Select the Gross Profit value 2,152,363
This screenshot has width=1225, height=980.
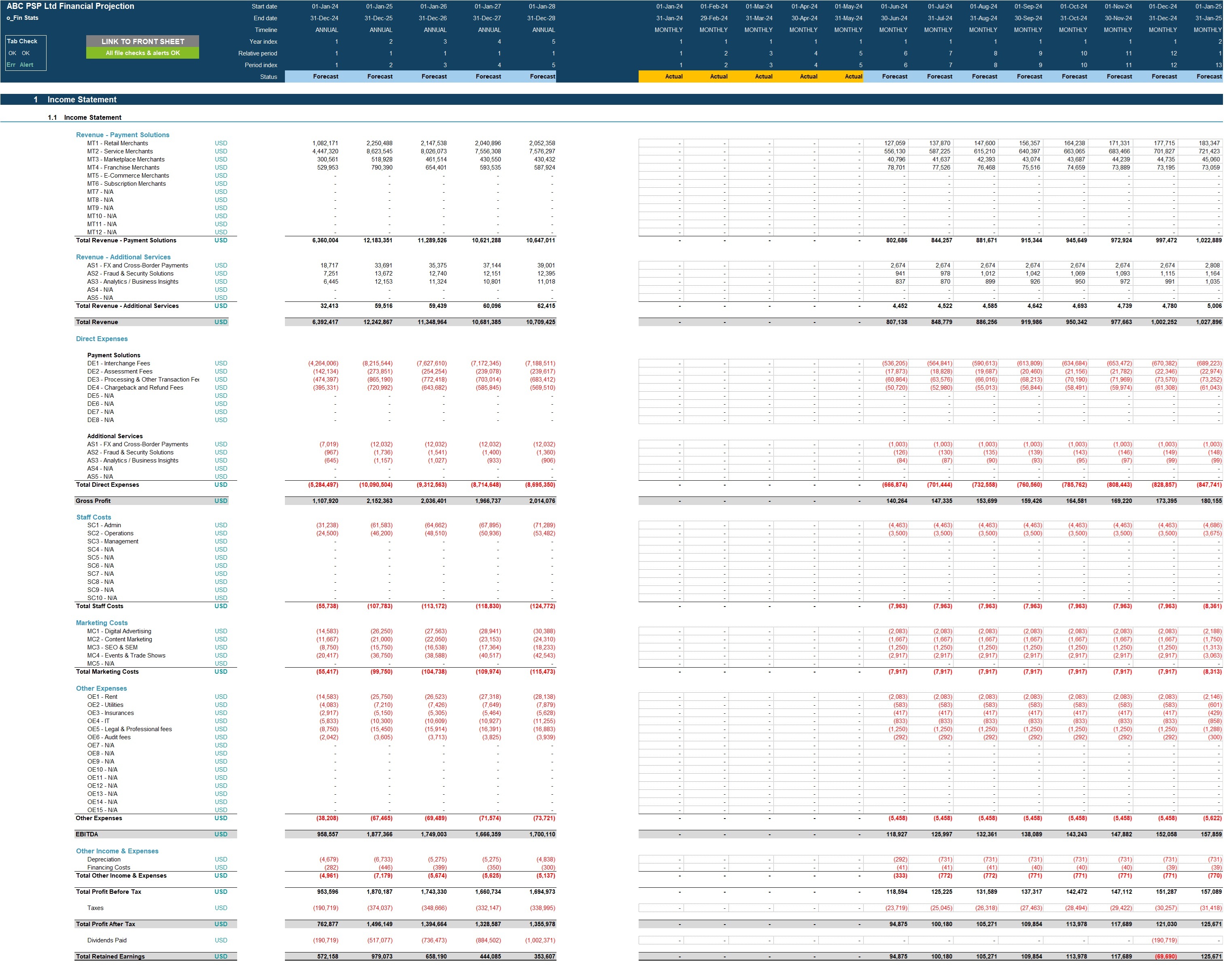click(x=380, y=501)
